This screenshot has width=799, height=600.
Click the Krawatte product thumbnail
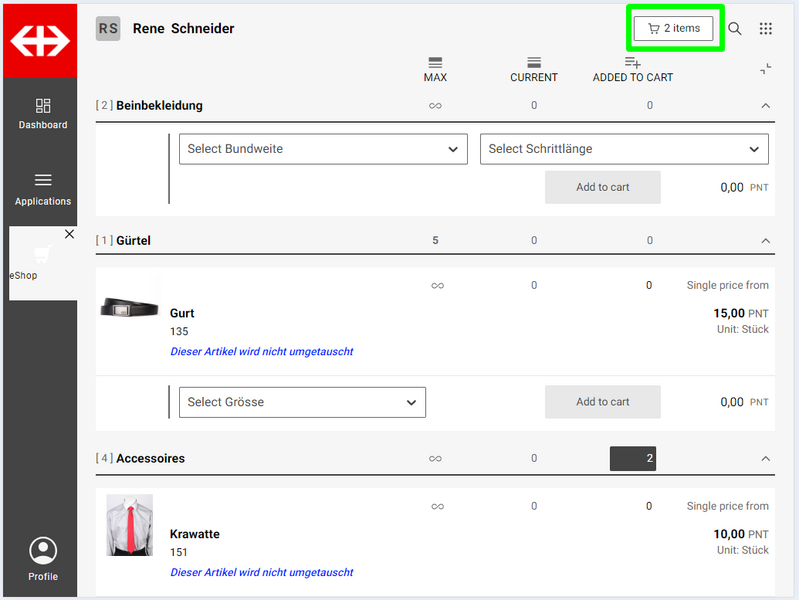pyautogui.click(x=130, y=525)
